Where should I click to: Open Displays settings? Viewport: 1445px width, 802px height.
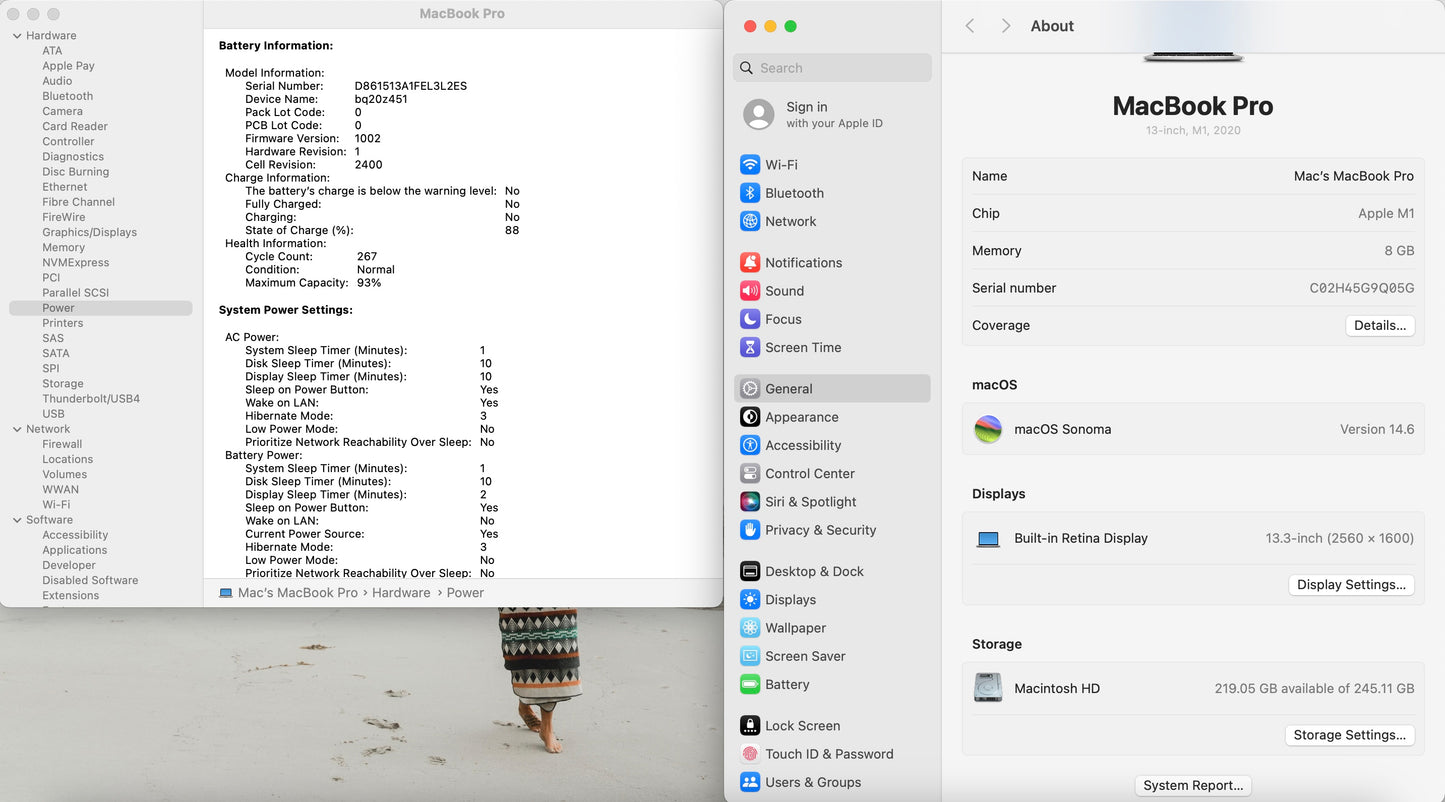click(x=792, y=599)
